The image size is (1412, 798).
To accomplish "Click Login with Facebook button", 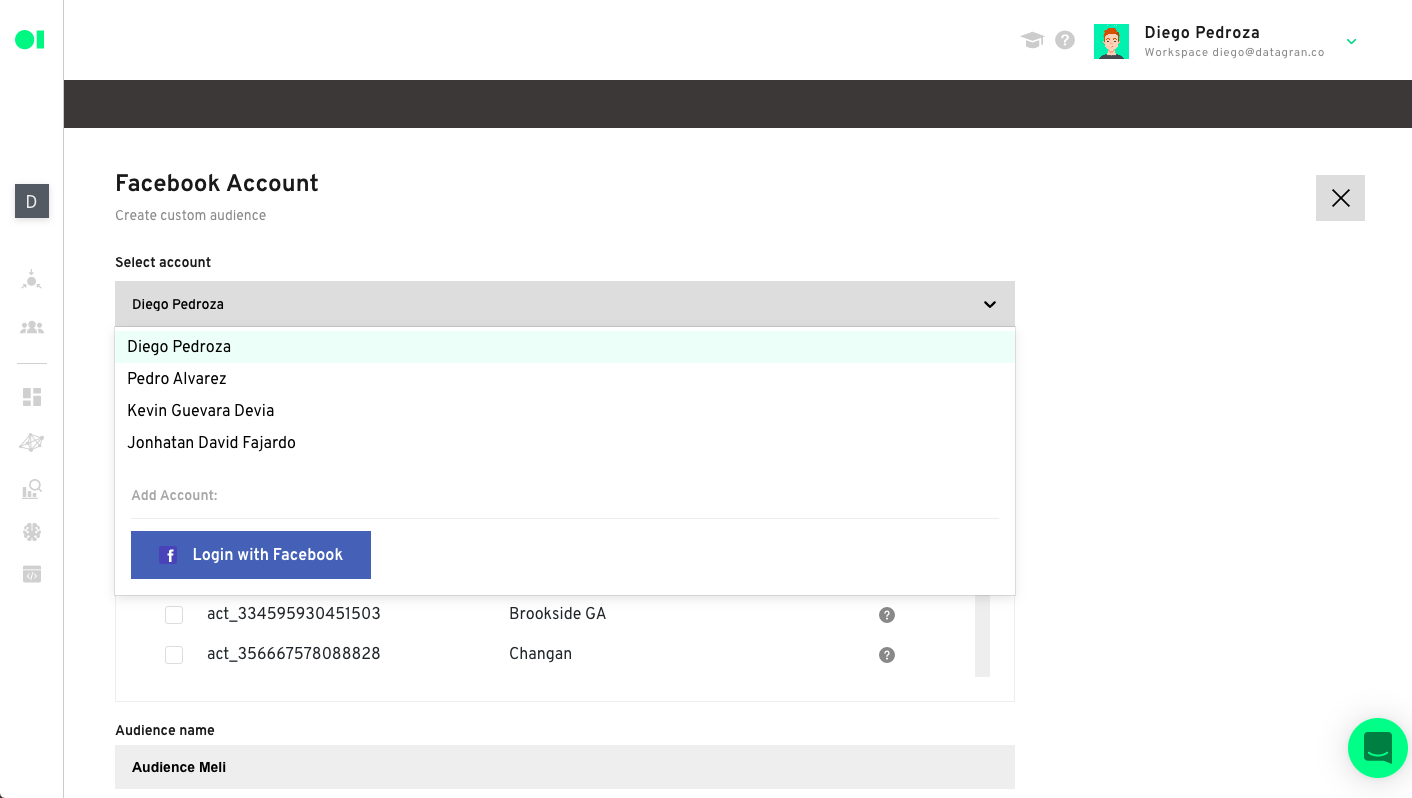I will [251, 555].
